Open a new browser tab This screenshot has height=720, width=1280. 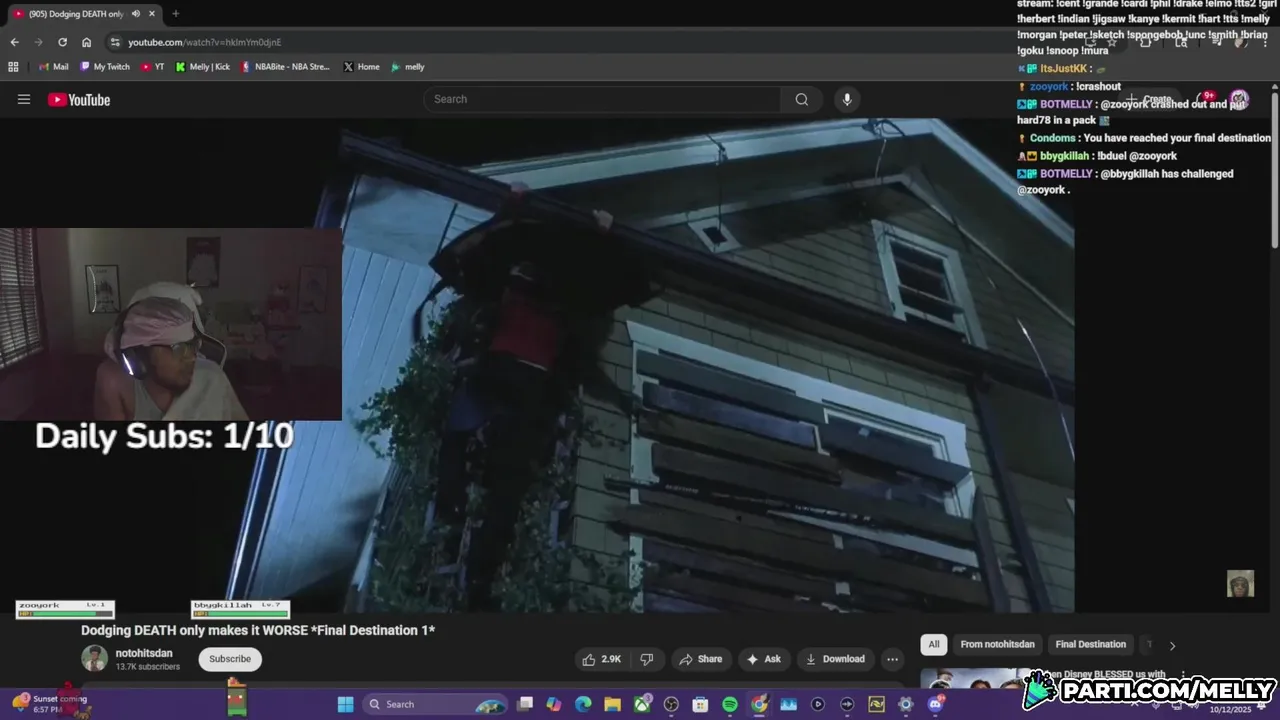pos(176,14)
